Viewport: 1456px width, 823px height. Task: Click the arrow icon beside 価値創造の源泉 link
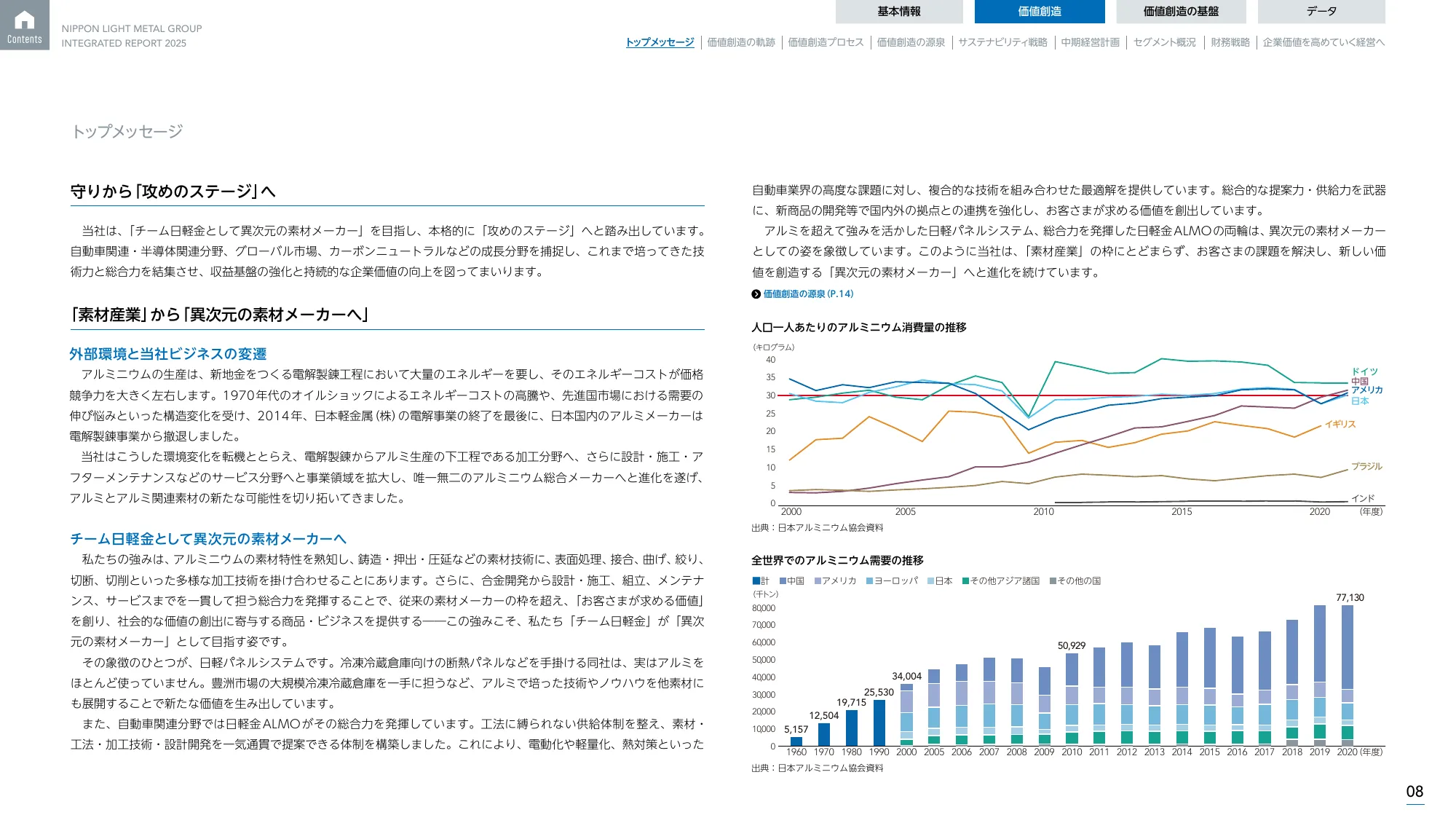[756, 293]
